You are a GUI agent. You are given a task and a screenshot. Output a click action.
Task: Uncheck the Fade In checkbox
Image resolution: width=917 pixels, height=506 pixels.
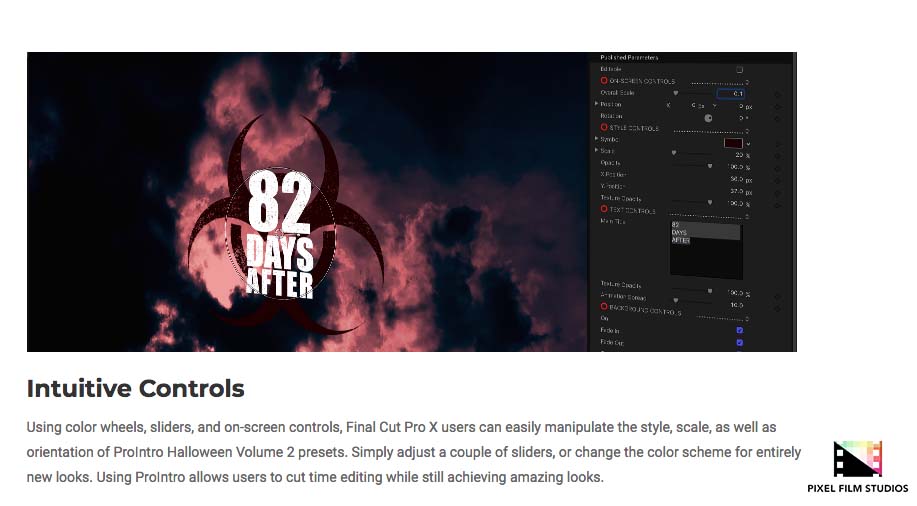(740, 330)
